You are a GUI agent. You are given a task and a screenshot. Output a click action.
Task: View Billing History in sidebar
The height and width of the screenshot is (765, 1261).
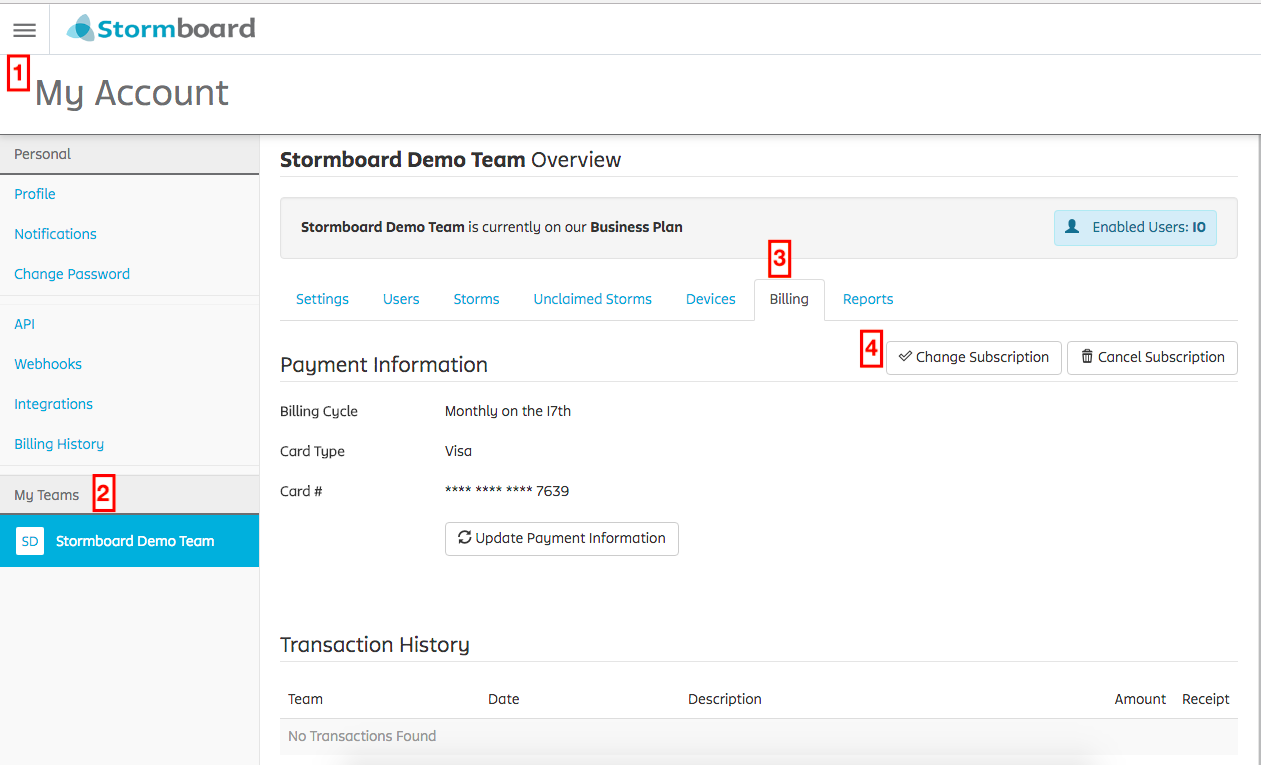pyautogui.click(x=59, y=444)
